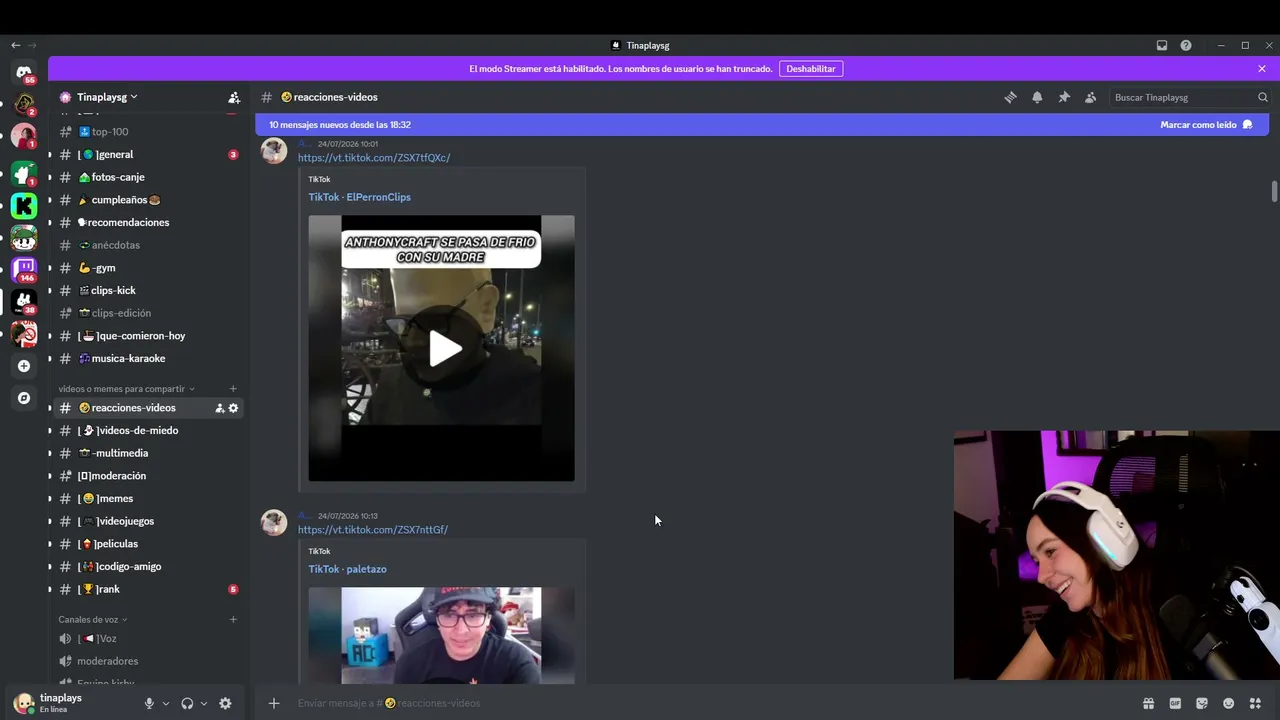The height and width of the screenshot is (720, 1280).
Task: Open the clips-kick channel
Action: 148,290
